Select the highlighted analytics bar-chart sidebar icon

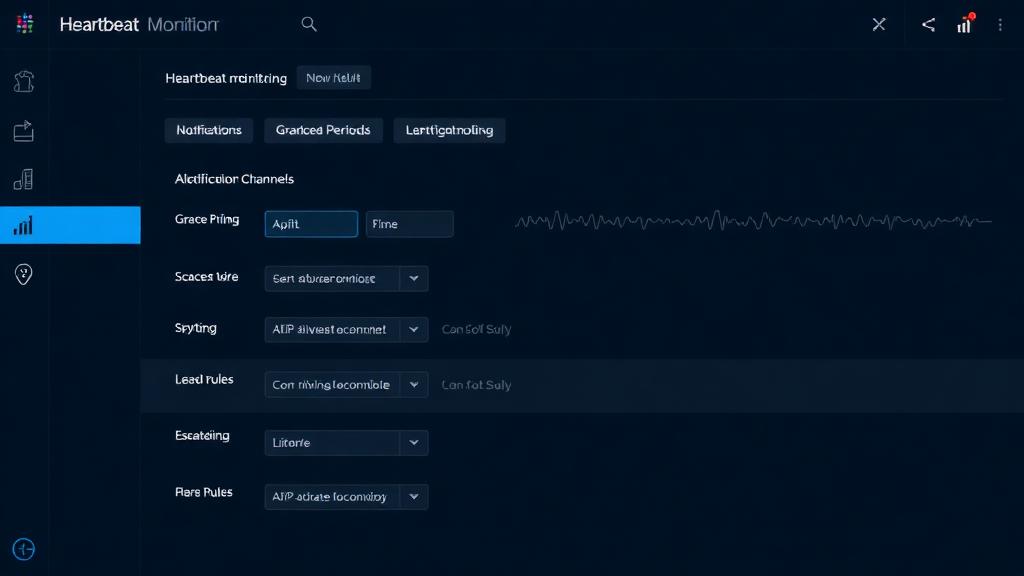click(24, 224)
